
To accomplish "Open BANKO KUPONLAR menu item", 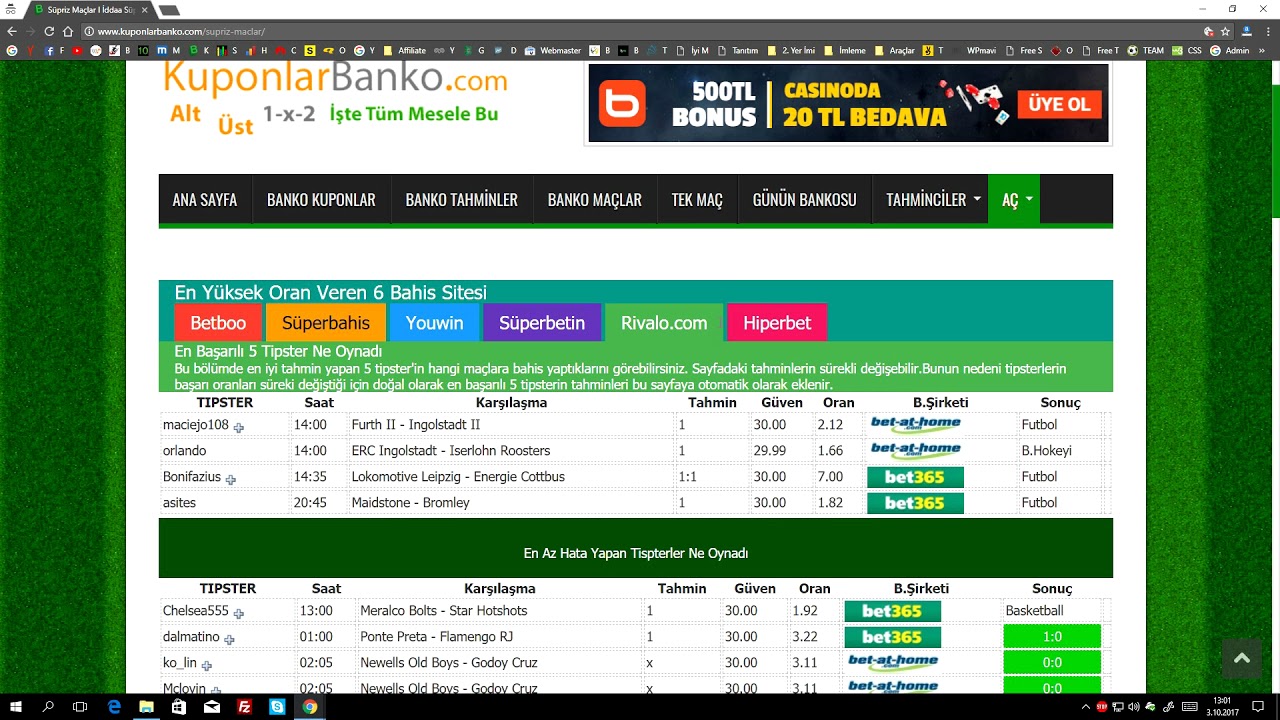I will 321,200.
